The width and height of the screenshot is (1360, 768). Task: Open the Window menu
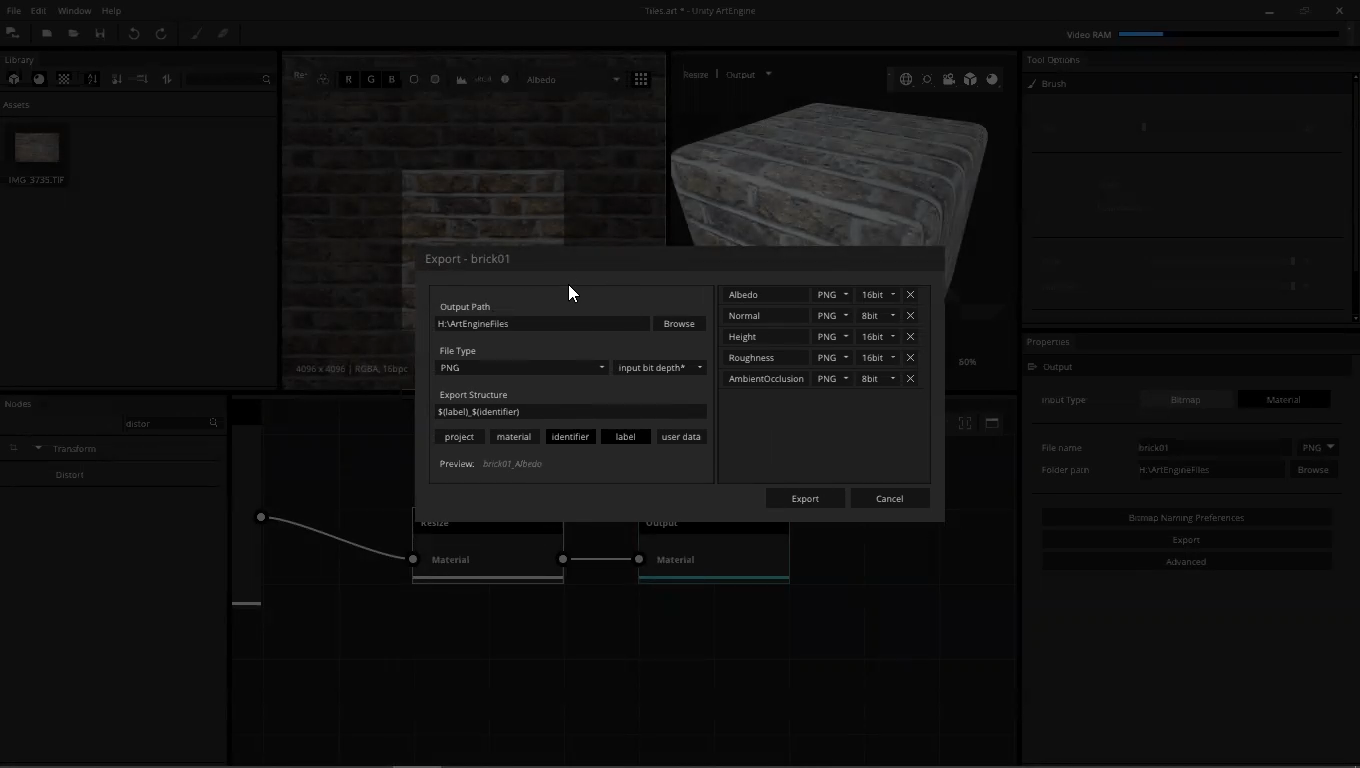(74, 11)
